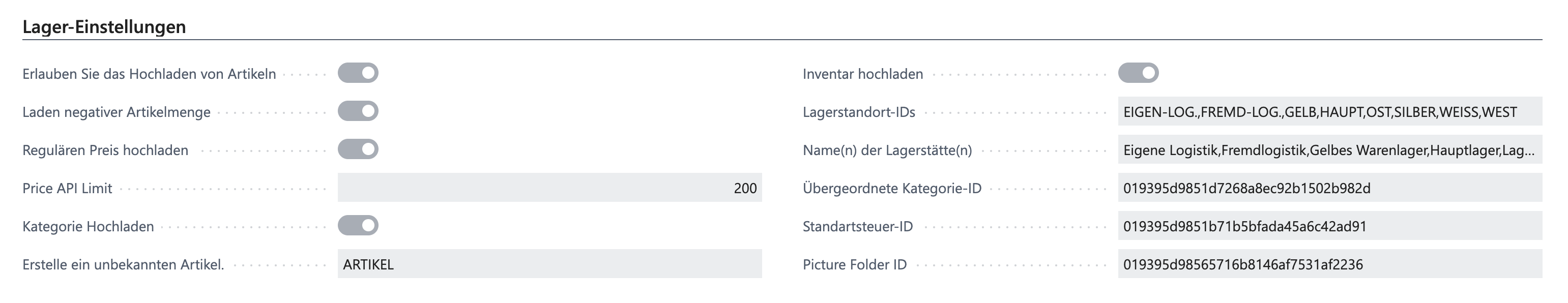Screen dimensions: 1568x303
Task: Click the 'Name(n) der Lagerstätte(n)' field
Action: [x=1329, y=150]
